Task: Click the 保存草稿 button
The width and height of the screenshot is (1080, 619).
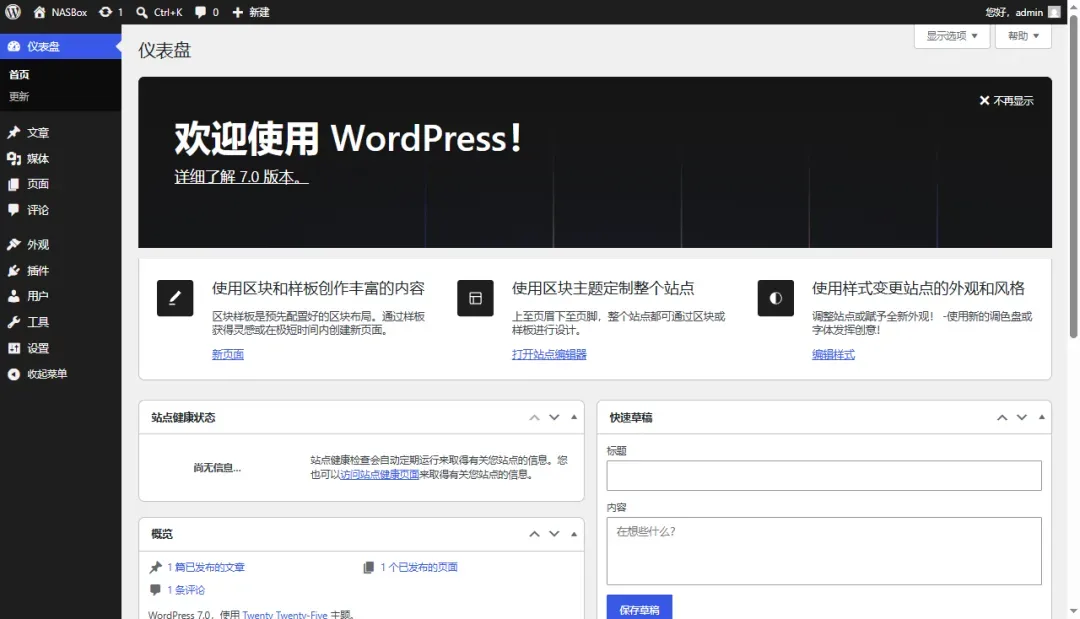Action: point(639,609)
